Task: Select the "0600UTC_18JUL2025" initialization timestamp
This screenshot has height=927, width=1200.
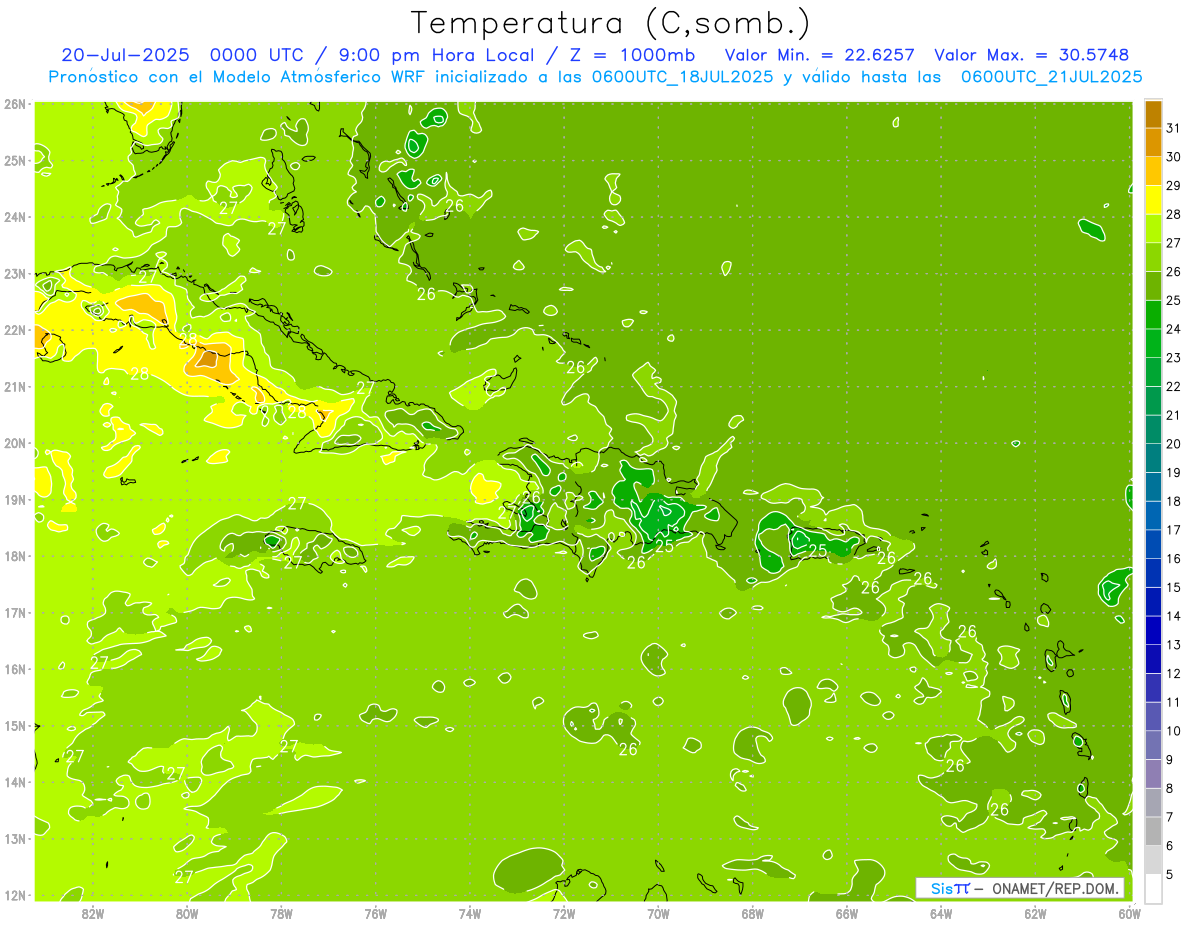Action: [681, 77]
